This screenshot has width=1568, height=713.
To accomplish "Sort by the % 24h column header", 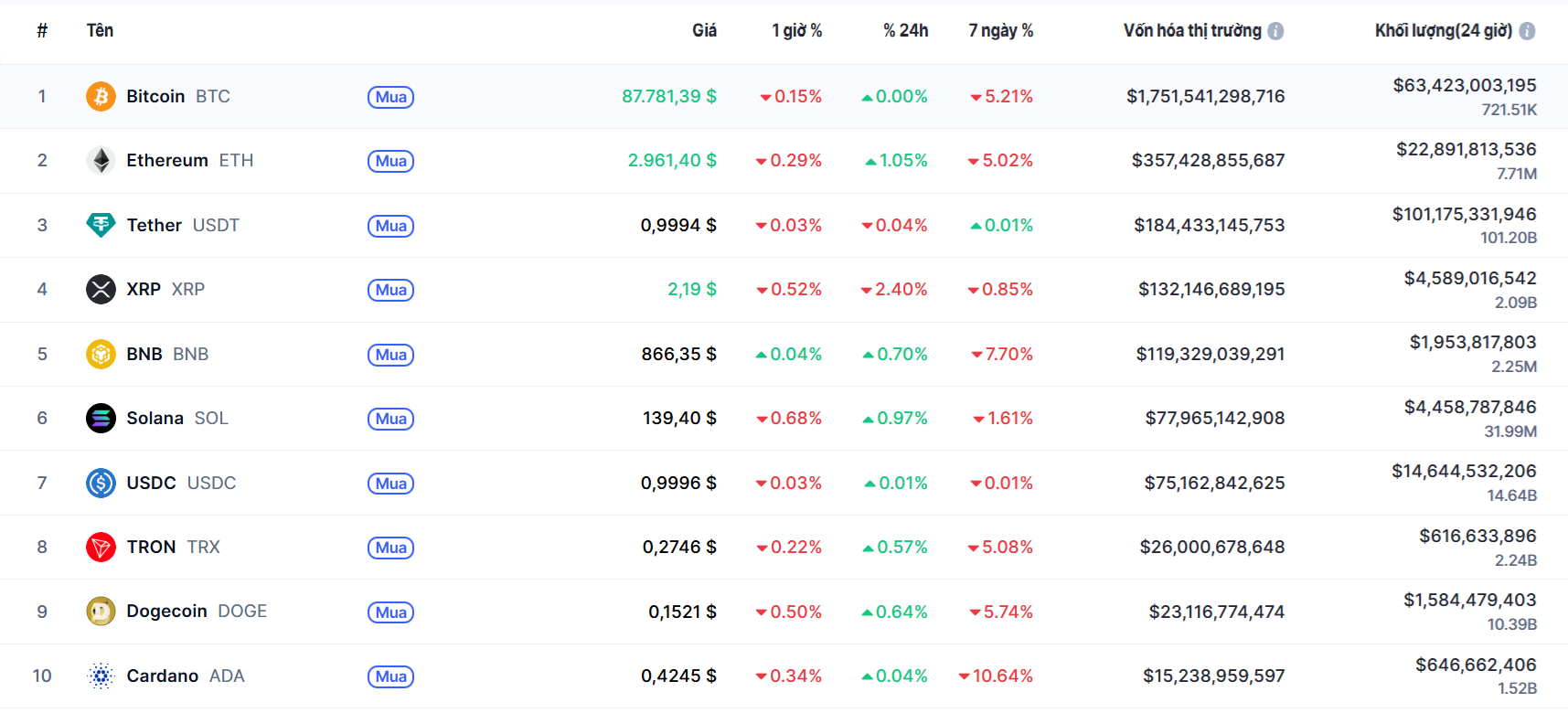I will pyautogui.click(x=905, y=31).
